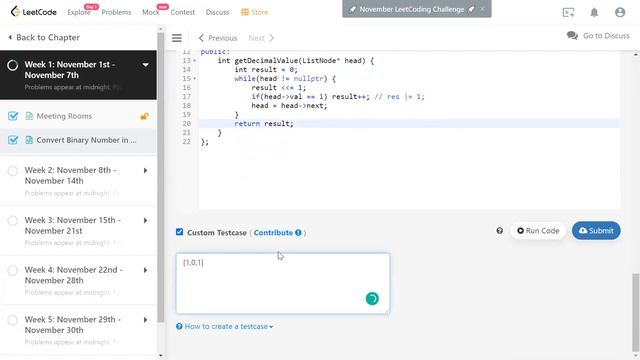Open the Store menu item
640x360 pixels.
tap(255, 12)
